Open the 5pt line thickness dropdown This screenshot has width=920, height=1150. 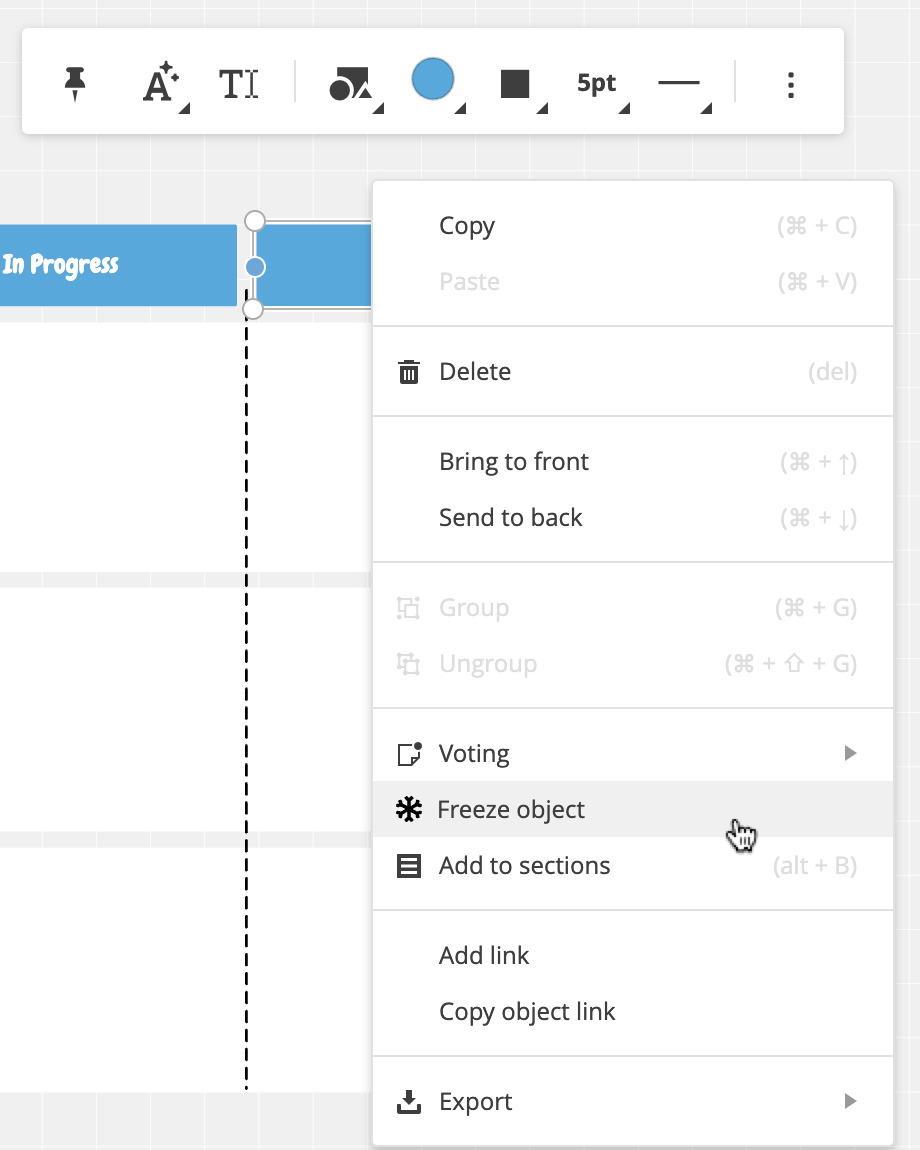tap(596, 83)
